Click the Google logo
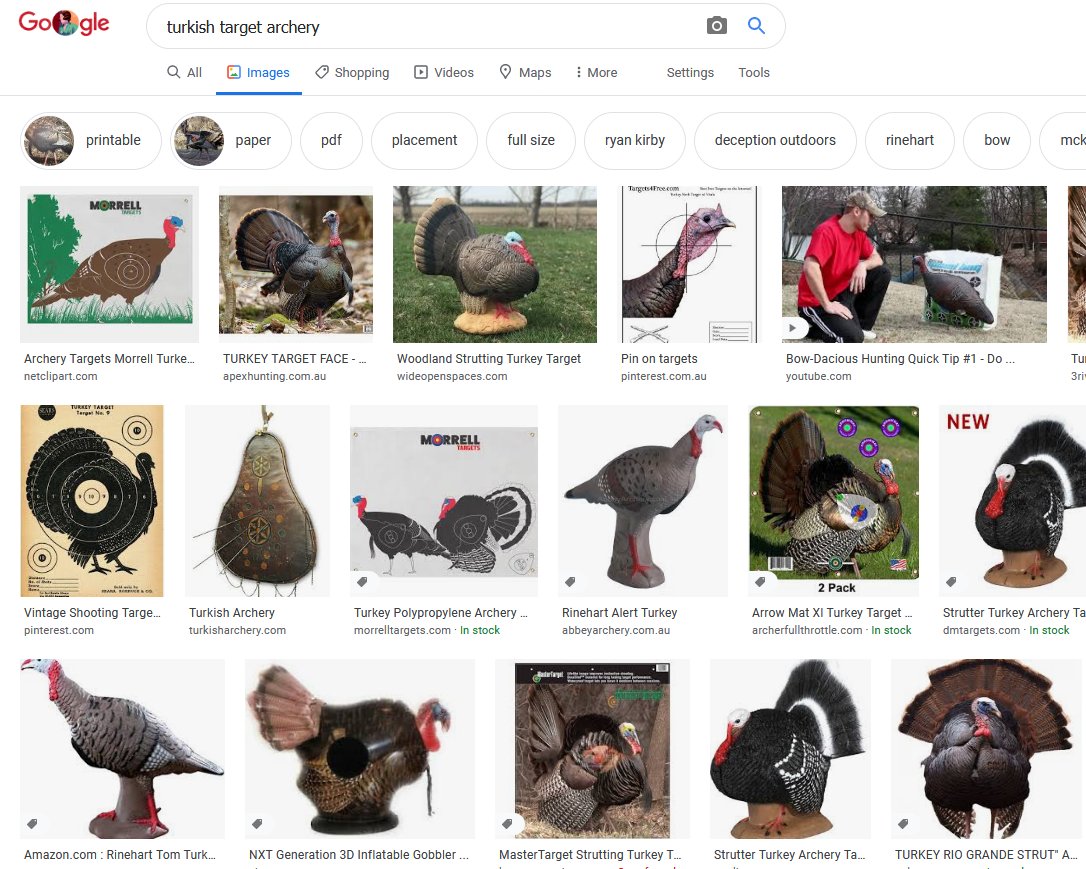Viewport: 1086px width, 869px height. [x=64, y=24]
